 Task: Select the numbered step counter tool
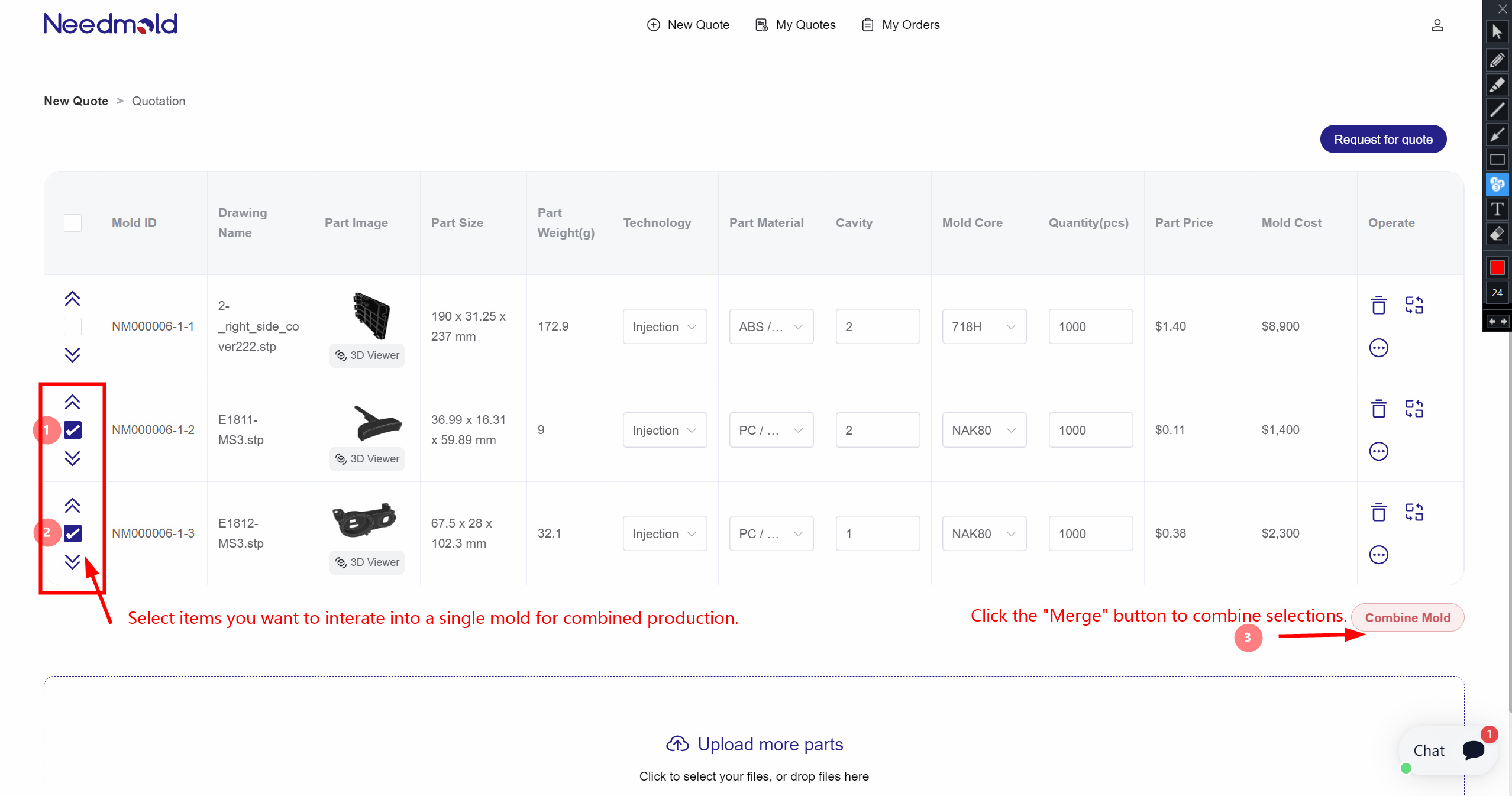[x=1497, y=185]
